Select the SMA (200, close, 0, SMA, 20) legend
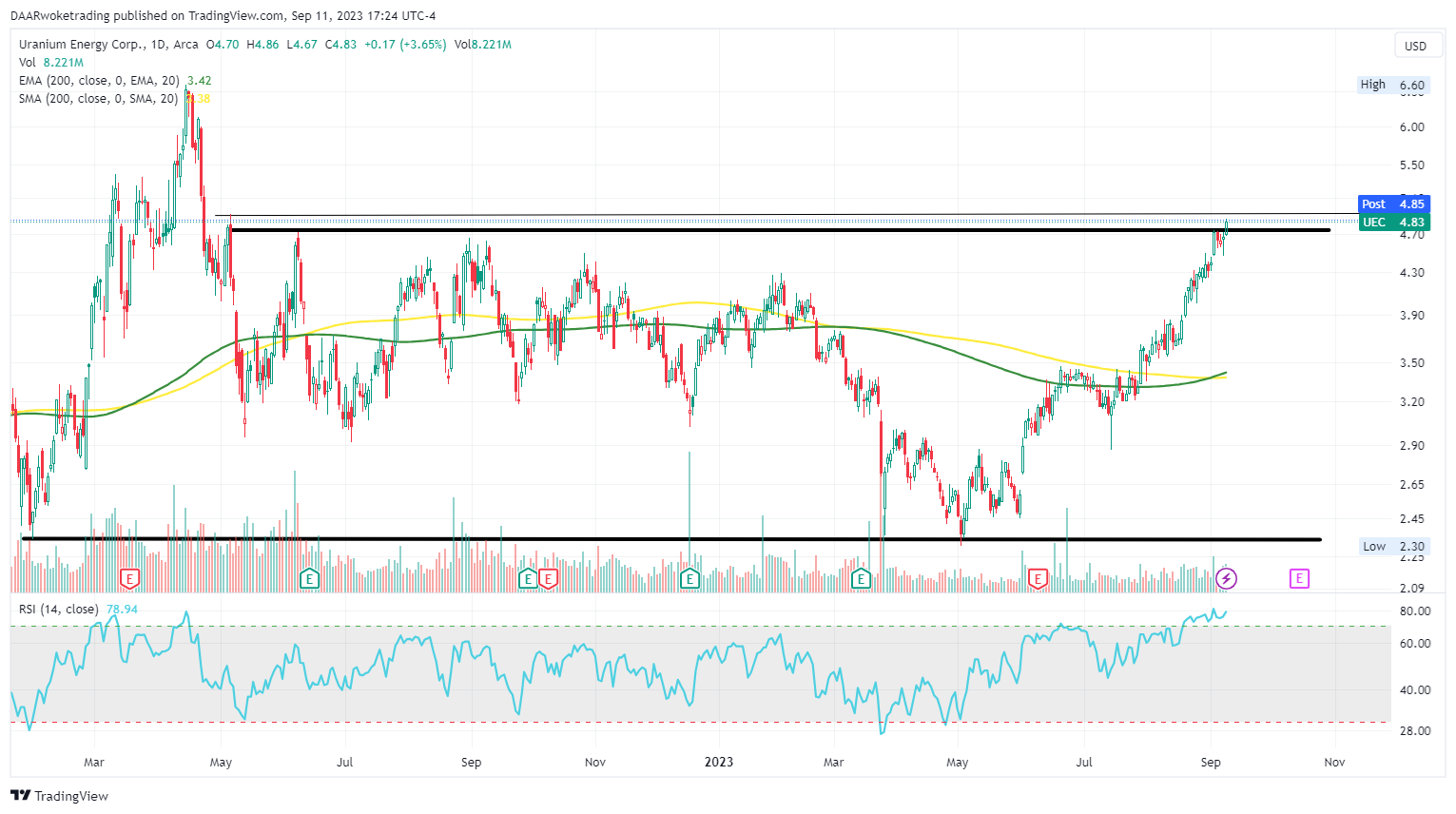The height and width of the screenshot is (814, 1456). point(98,98)
